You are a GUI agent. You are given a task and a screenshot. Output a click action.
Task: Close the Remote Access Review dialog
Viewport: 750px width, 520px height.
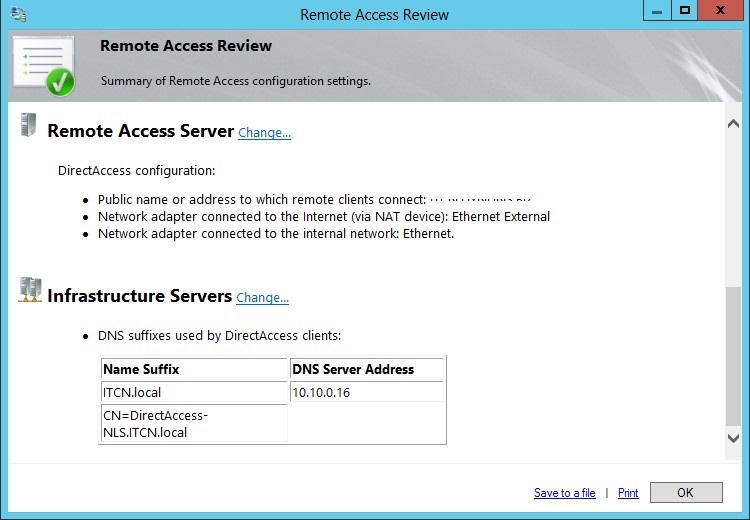(722, 11)
